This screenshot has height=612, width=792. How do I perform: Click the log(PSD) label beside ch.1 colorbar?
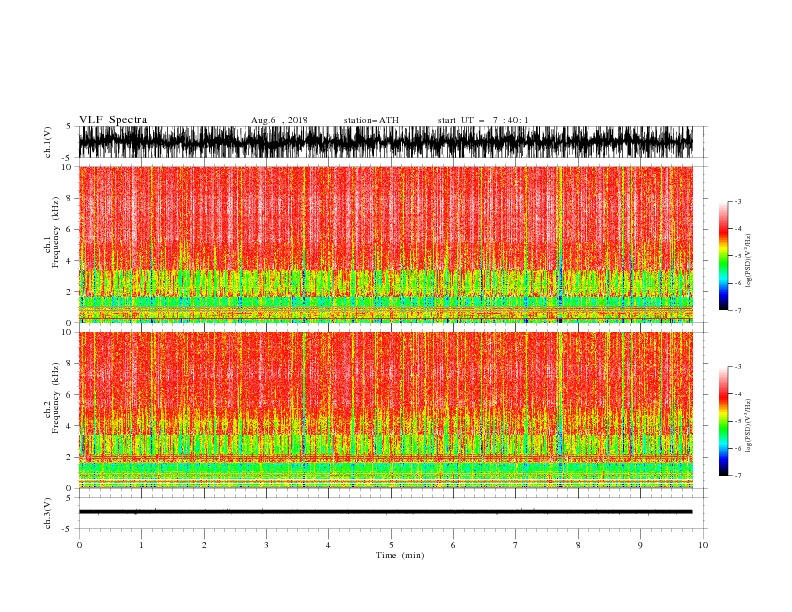pyautogui.click(x=748, y=261)
